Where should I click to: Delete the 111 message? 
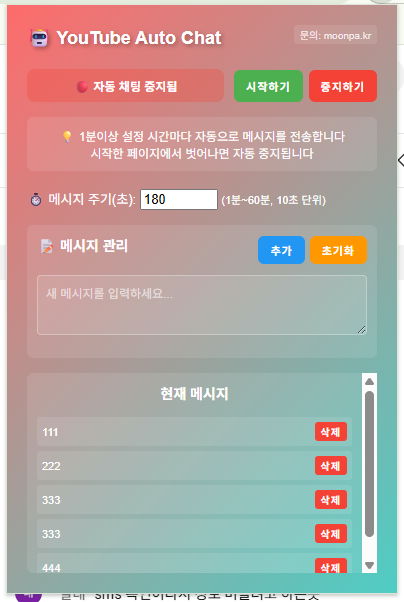pos(331,432)
